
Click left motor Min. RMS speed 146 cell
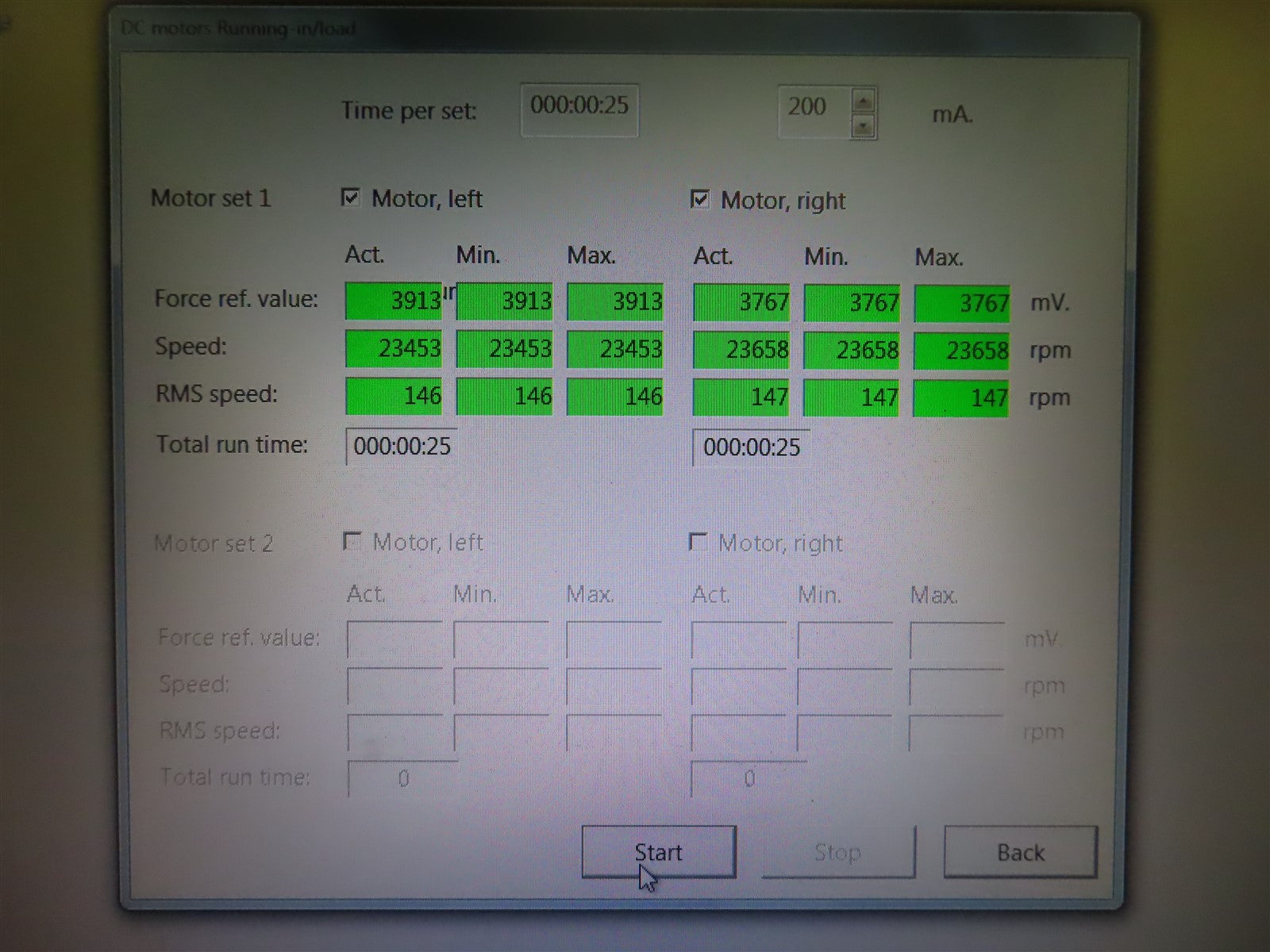click(504, 396)
